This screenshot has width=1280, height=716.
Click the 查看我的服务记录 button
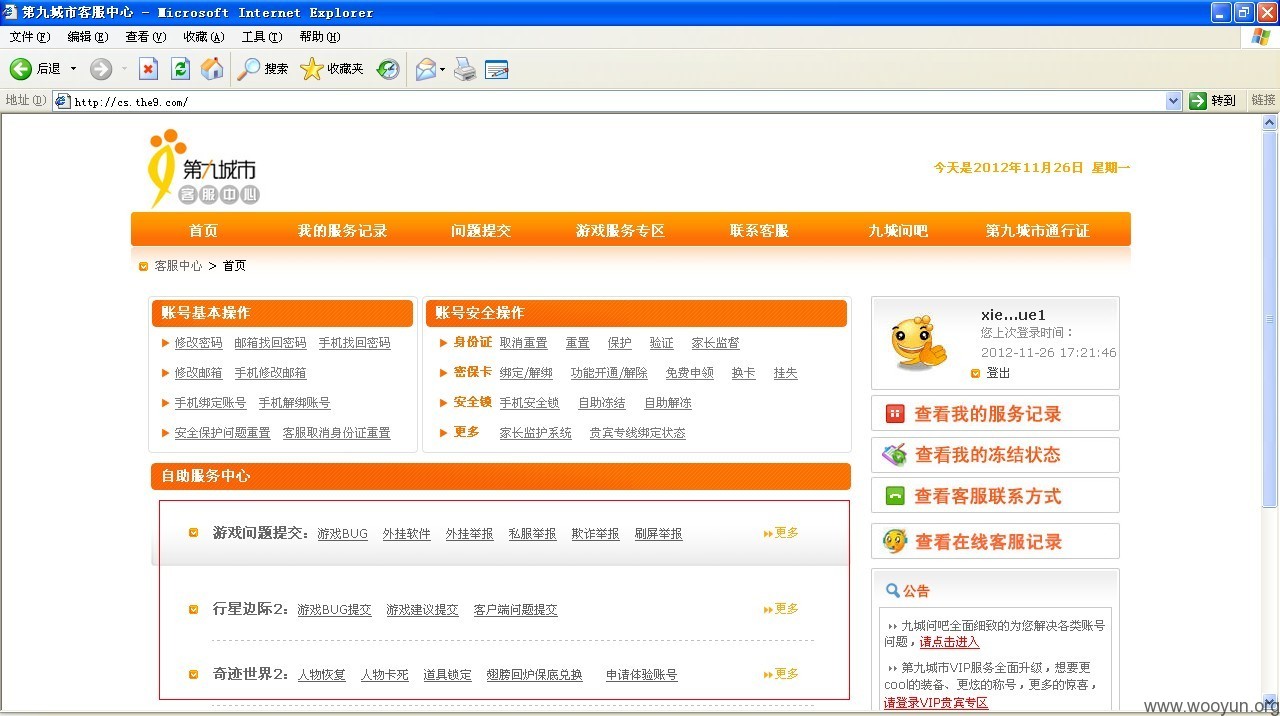click(x=995, y=413)
